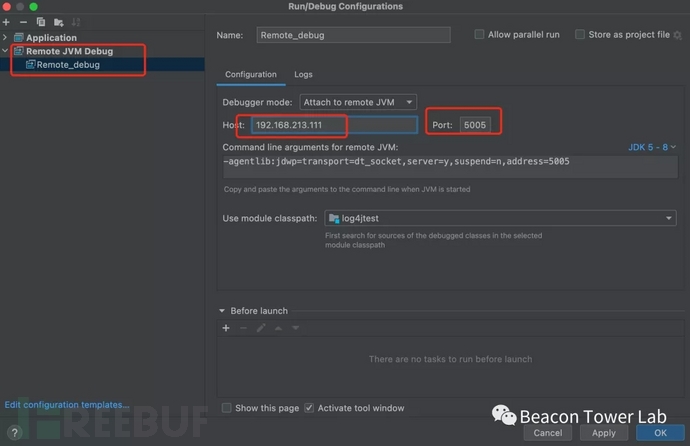Move Before launch task up

(278, 328)
